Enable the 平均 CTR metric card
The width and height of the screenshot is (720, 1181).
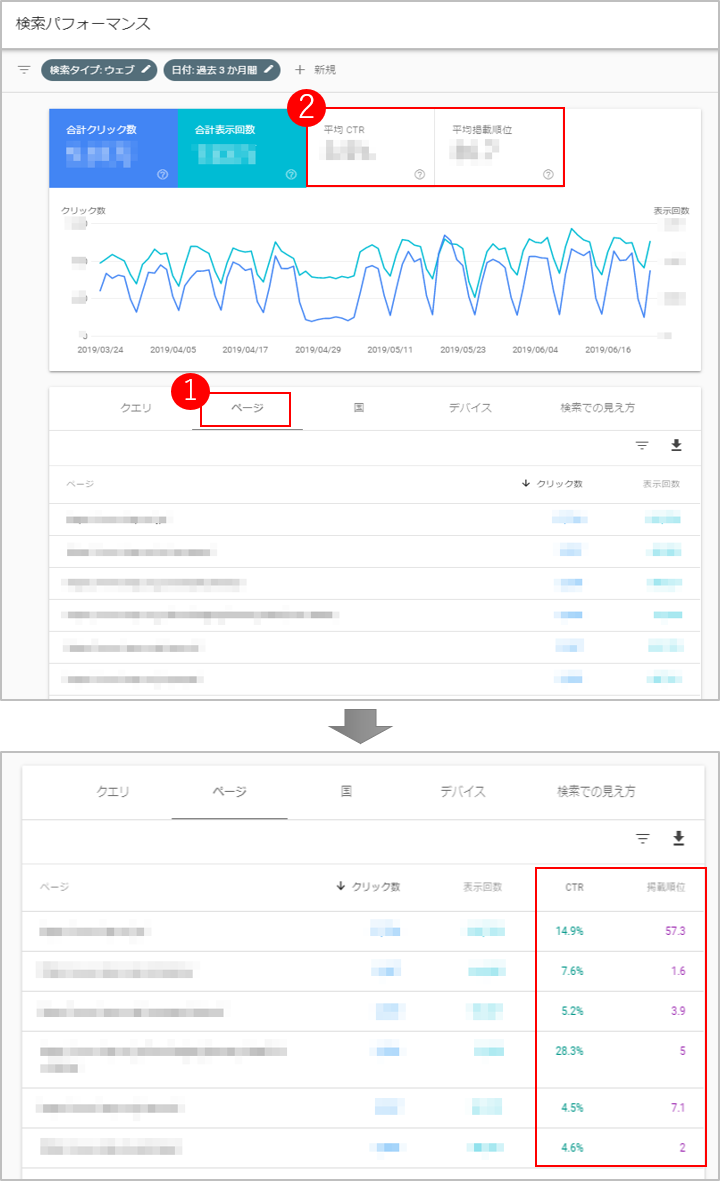click(370, 149)
